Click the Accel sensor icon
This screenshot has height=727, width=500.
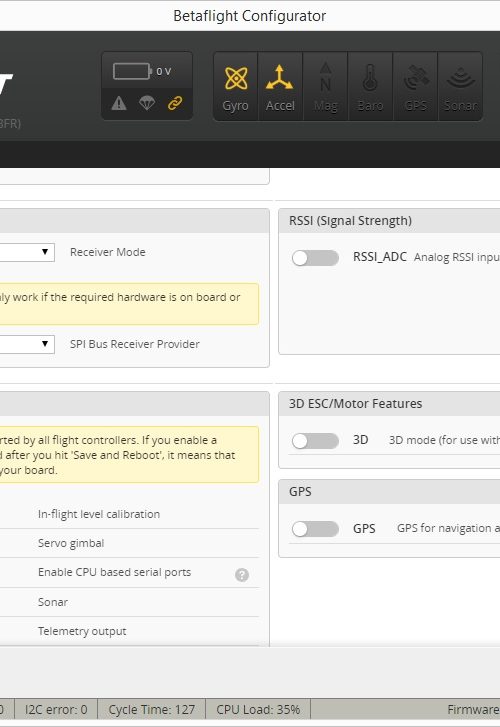pos(280,78)
